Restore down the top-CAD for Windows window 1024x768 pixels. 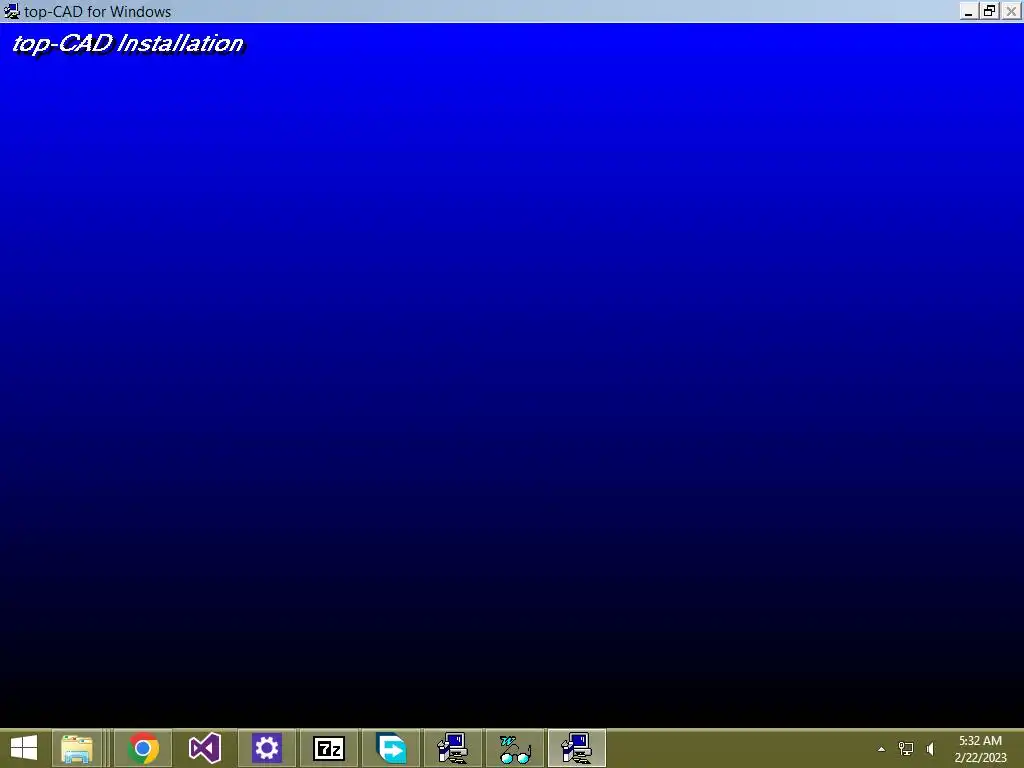point(990,11)
